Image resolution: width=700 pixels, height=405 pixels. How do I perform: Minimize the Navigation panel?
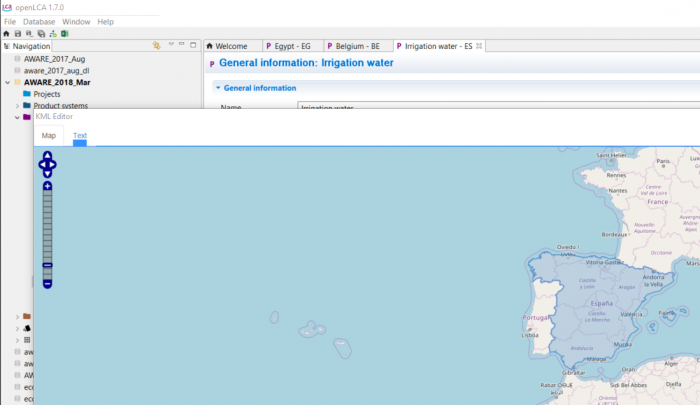182,44
